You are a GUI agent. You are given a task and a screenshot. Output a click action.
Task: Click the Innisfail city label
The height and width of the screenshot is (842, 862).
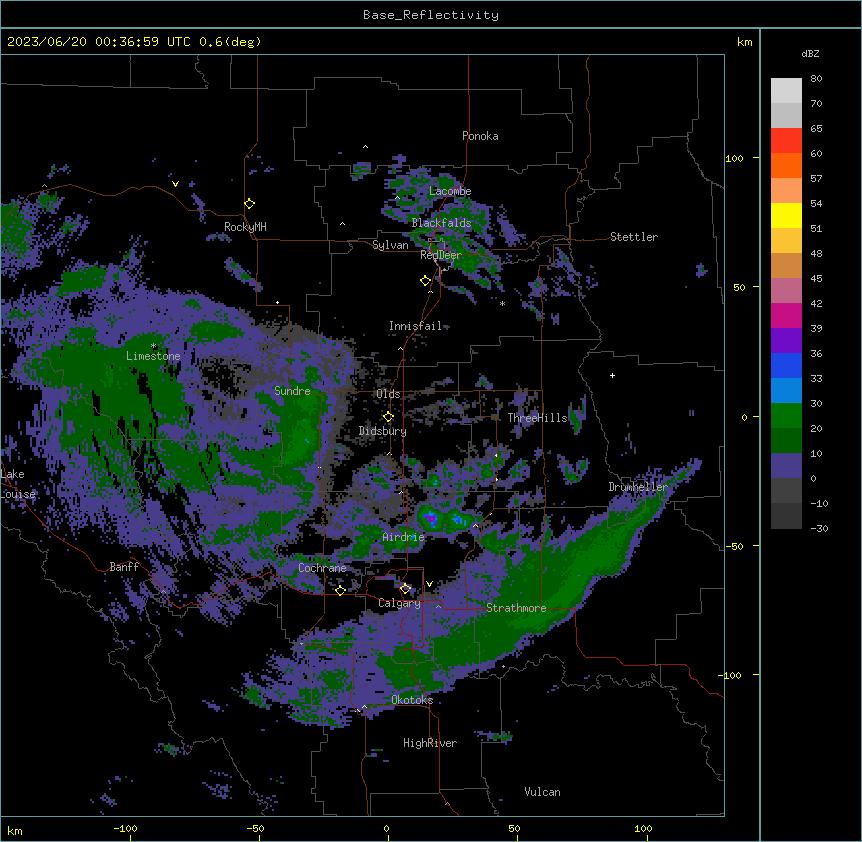[x=415, y=326]
